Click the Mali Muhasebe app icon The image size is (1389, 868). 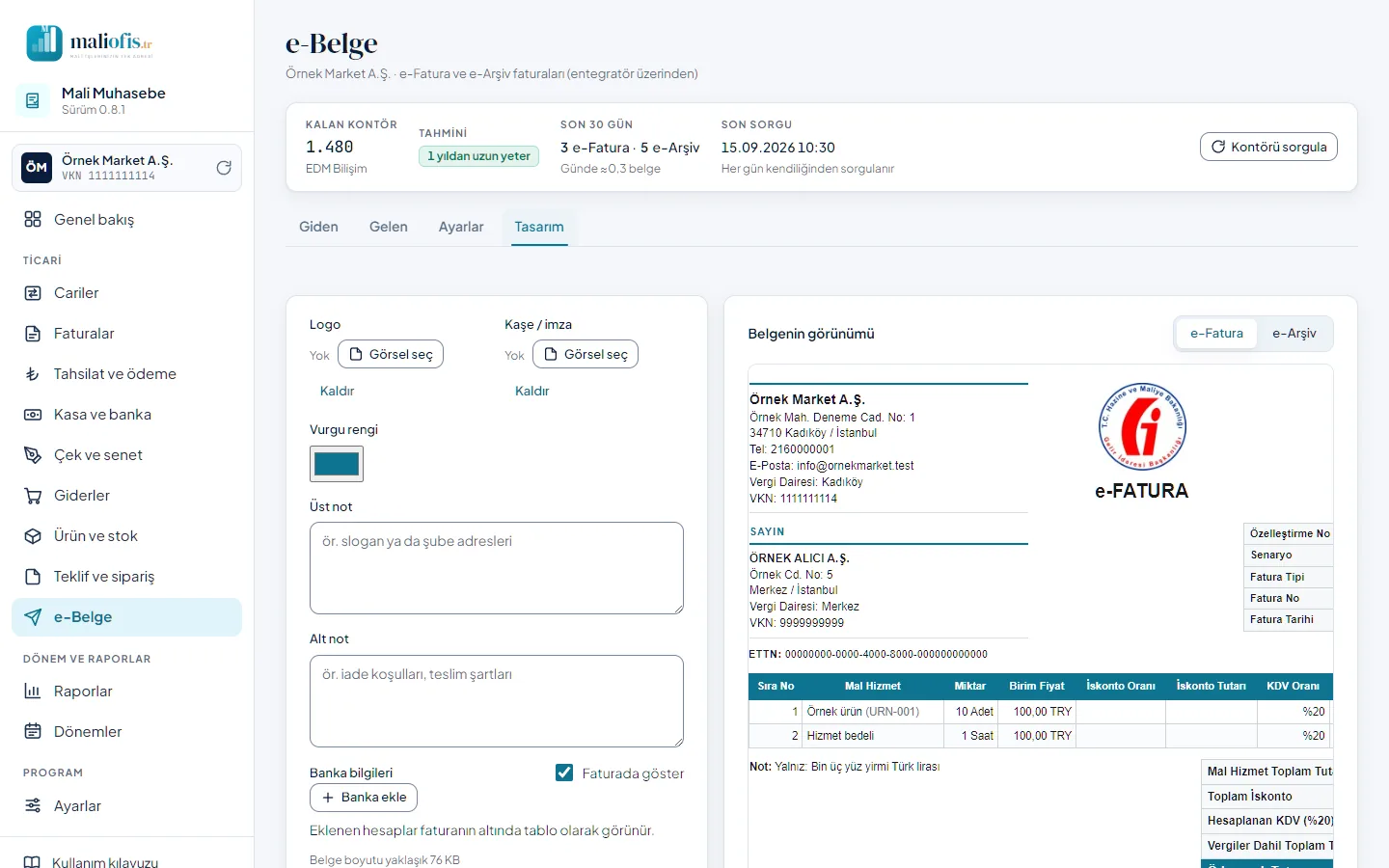point(33,100)
